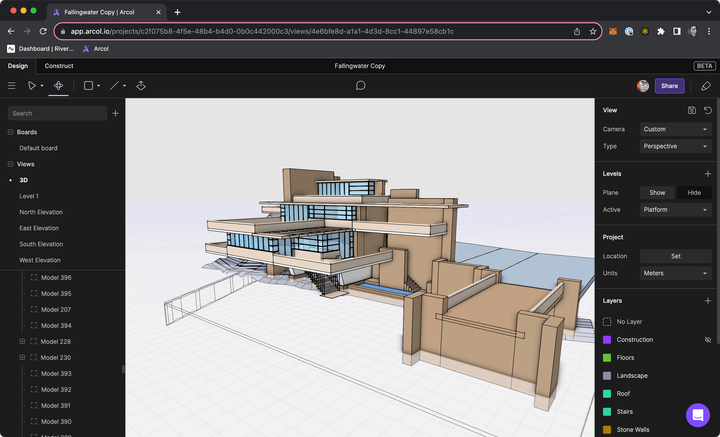Open the Arcol bookmark
The image size is (720, 437).
[x=96, y=49]
